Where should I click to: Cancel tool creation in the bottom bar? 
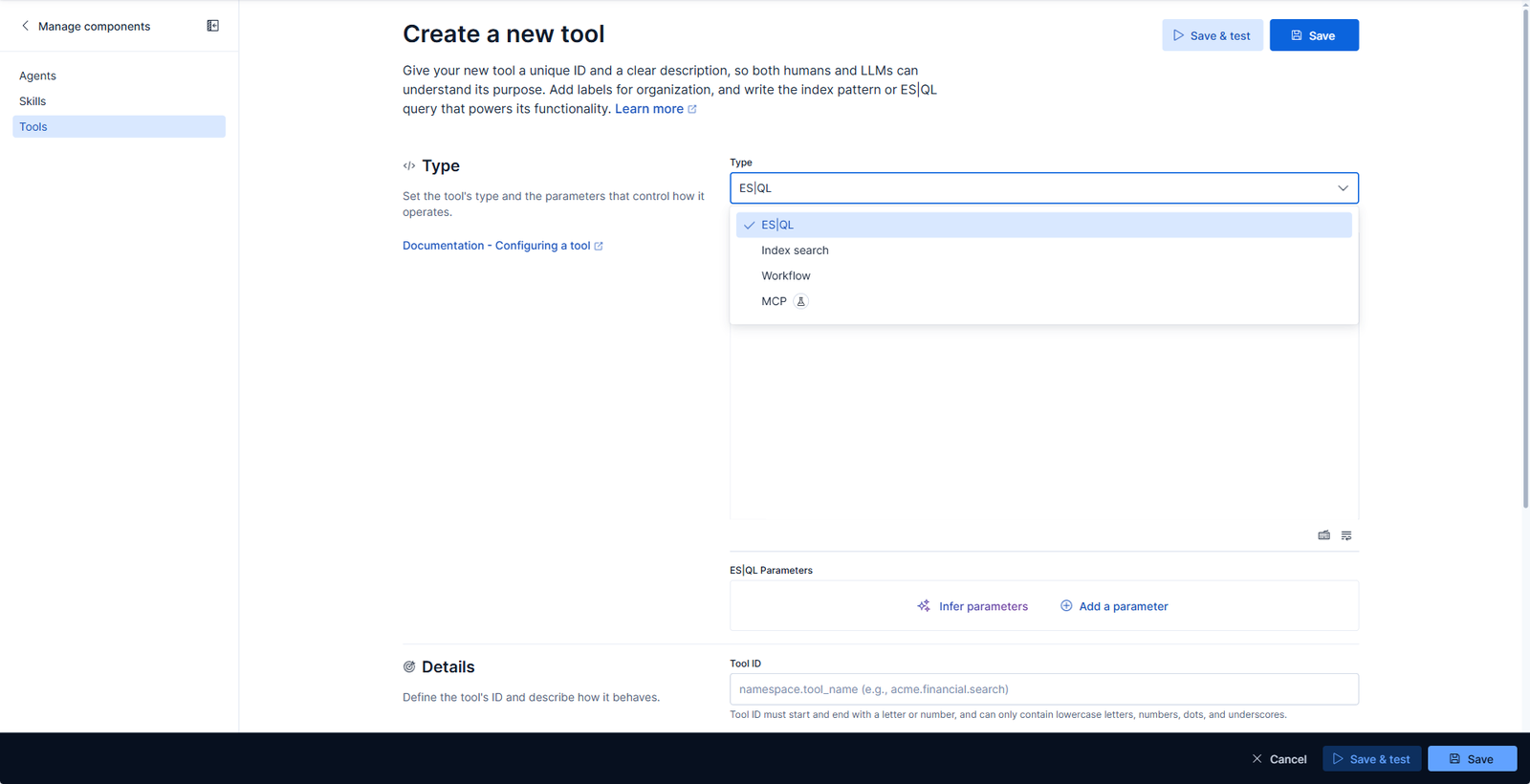(1279, 759)
